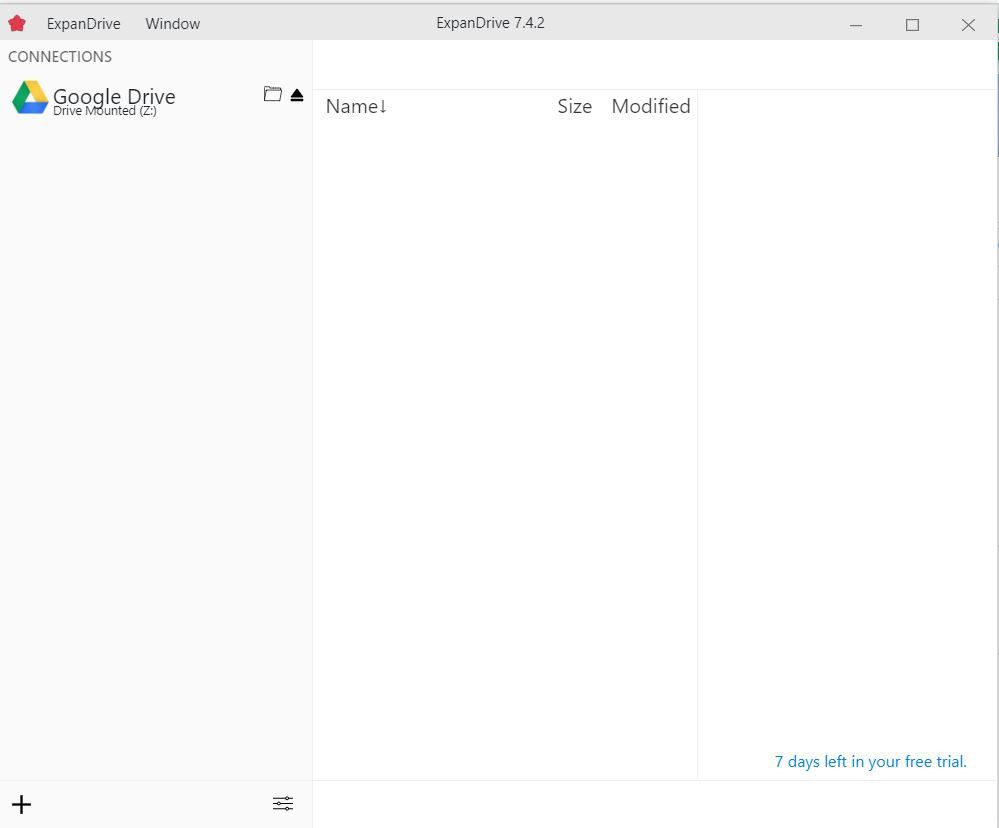Screen dimensions: 999x828
Task: Open the ExpanDrive menu
Action: [83, 24]
